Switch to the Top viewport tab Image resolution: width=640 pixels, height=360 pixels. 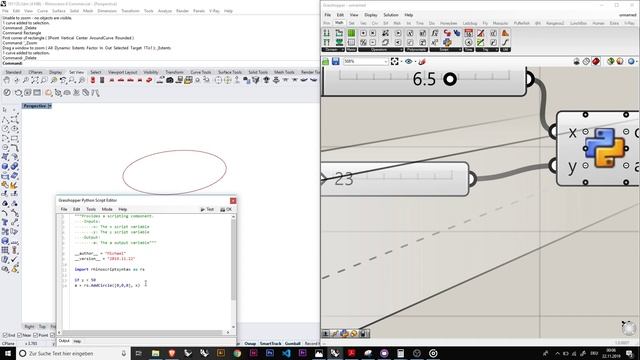[x=42, y=327]
